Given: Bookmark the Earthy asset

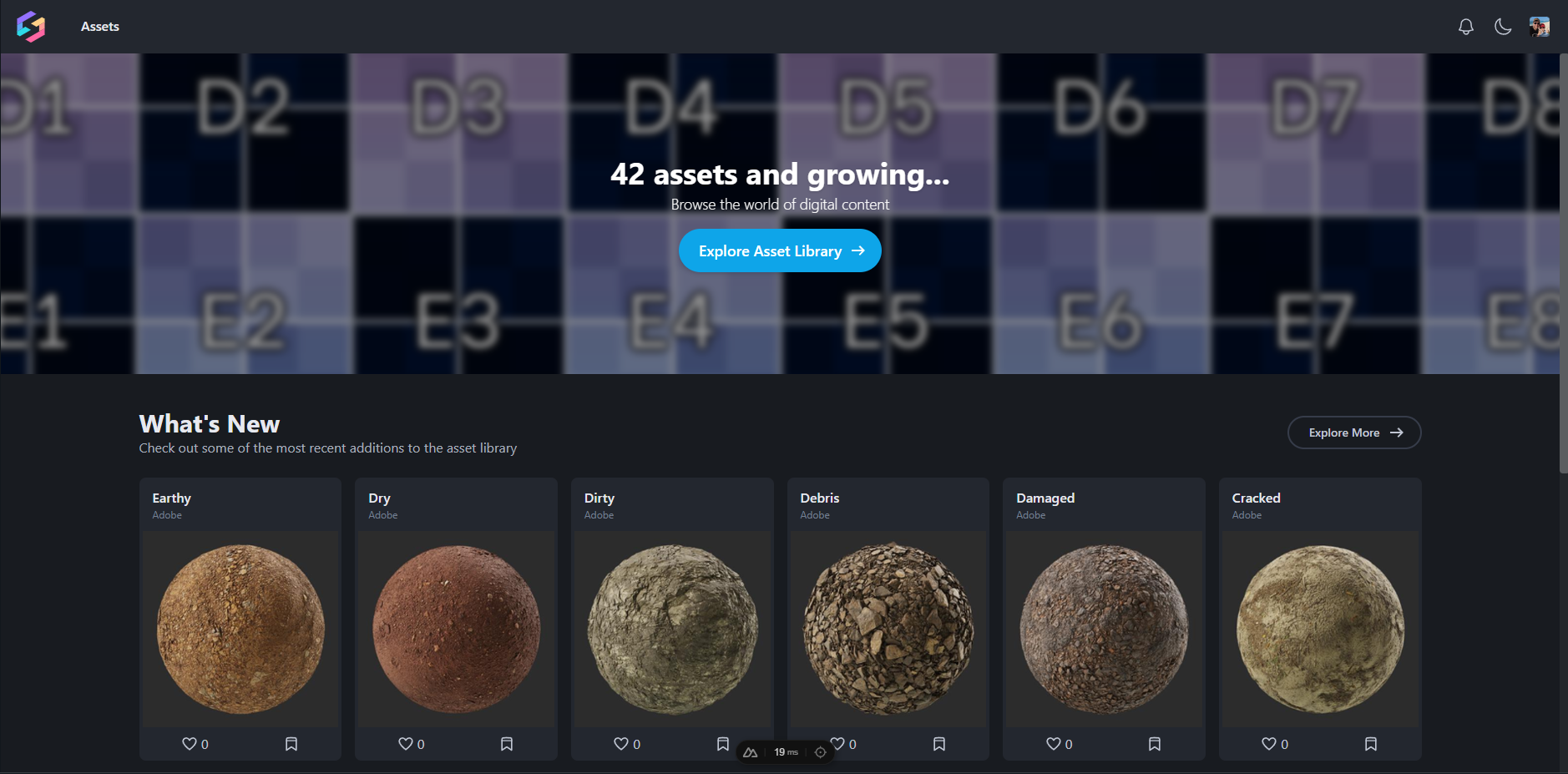Looking at the screenshot, I should (291, 744).
